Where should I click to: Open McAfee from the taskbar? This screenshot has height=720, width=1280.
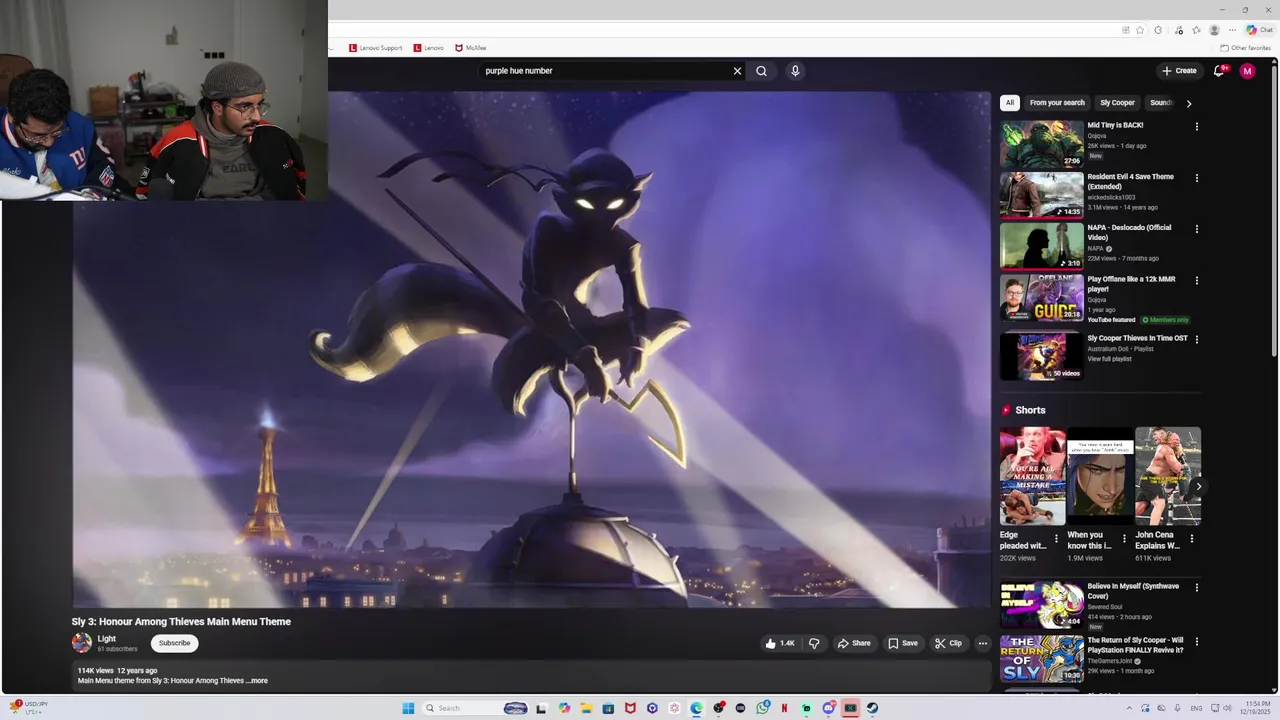pos(630,708)
